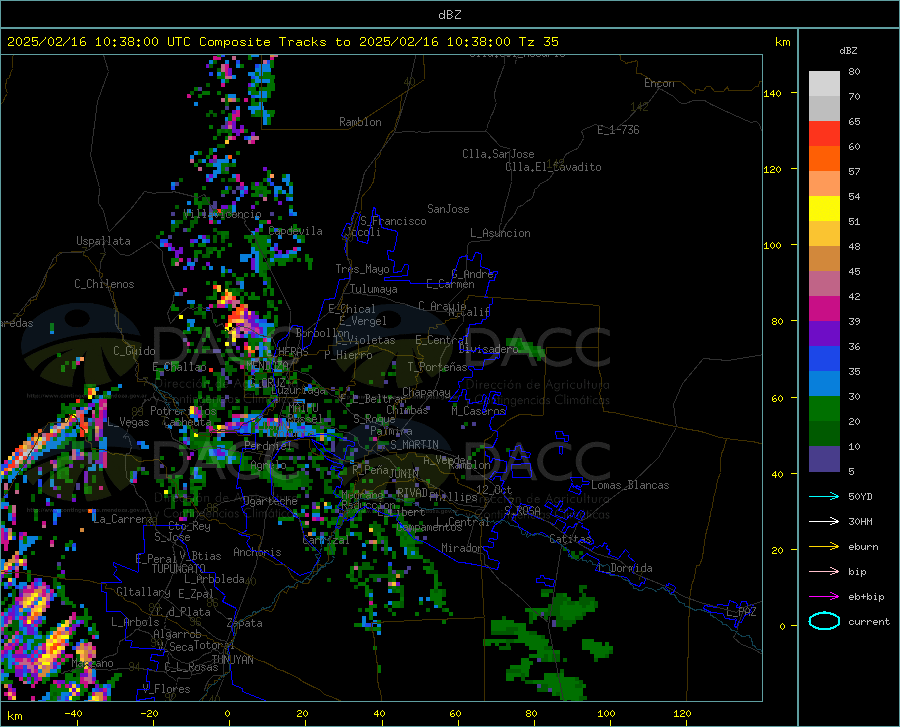
Task: Click the blue 36 dBZ color swatch
Action: point(824,359)
